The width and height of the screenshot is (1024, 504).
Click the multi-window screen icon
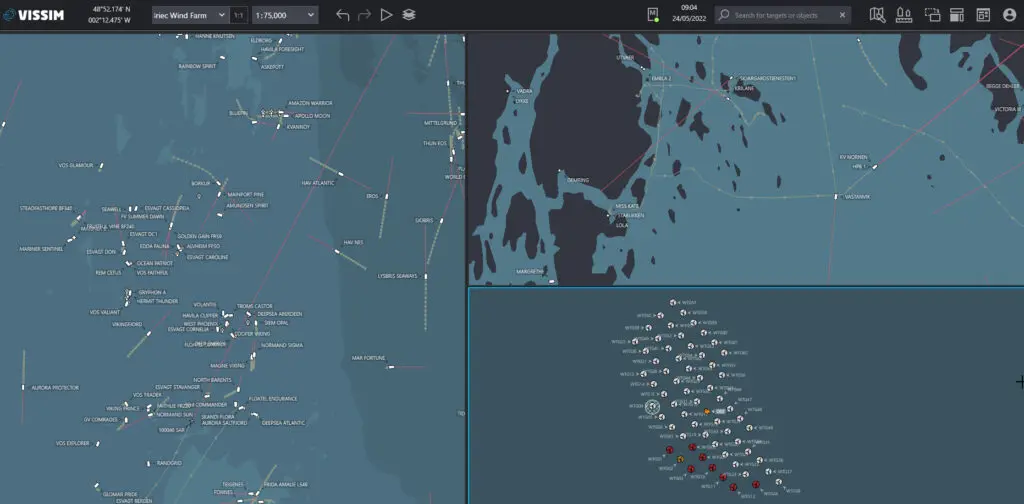[932, 15]
